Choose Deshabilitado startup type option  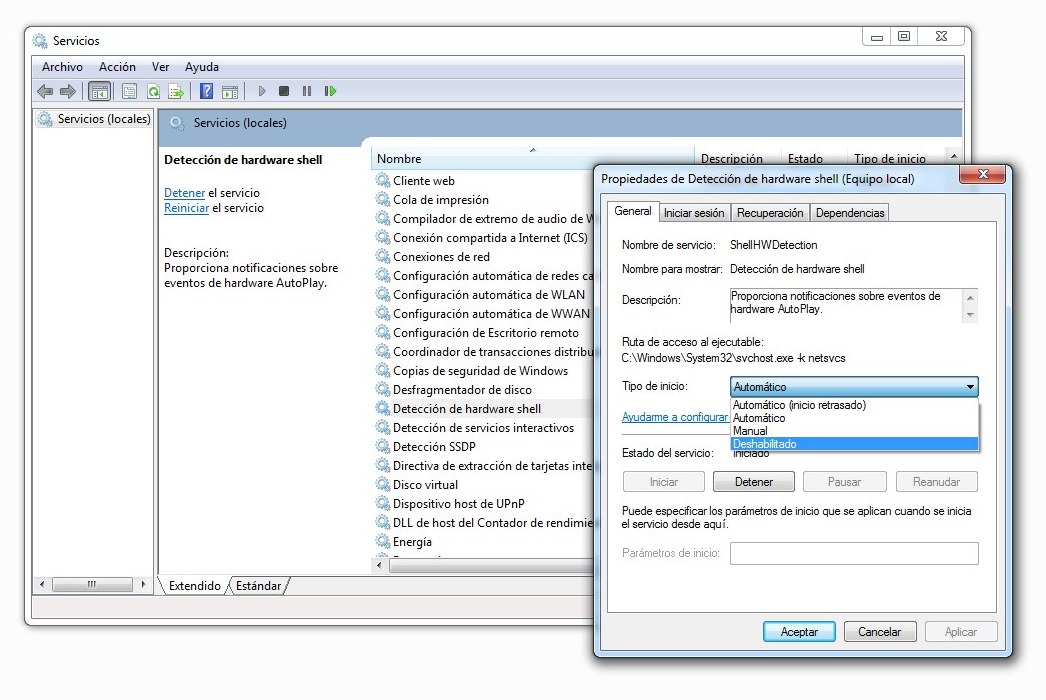(855, 444)
